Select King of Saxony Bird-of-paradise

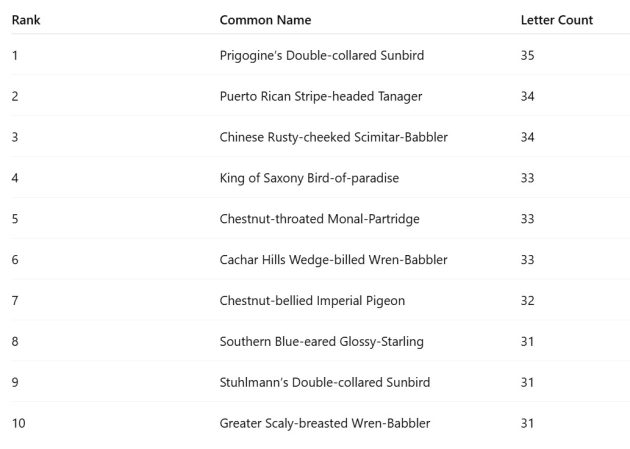[x=309, y=178]
